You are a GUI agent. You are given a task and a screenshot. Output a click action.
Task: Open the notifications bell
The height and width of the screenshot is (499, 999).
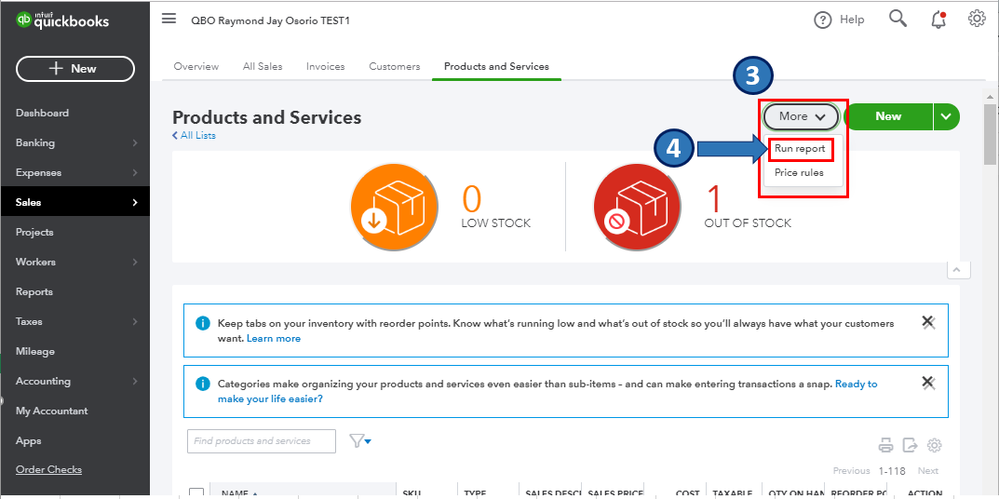[x=938, y=20]
